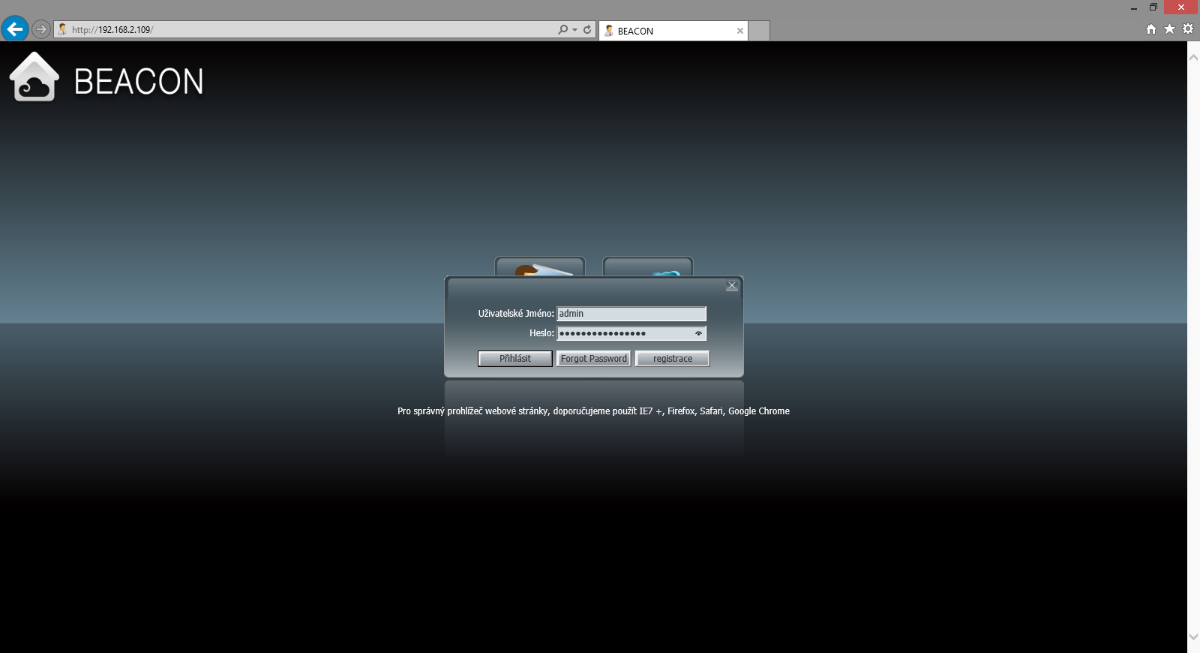Refresh the page using the reload icon
This screenshot has height=653, width=1200.
point(587,30)
